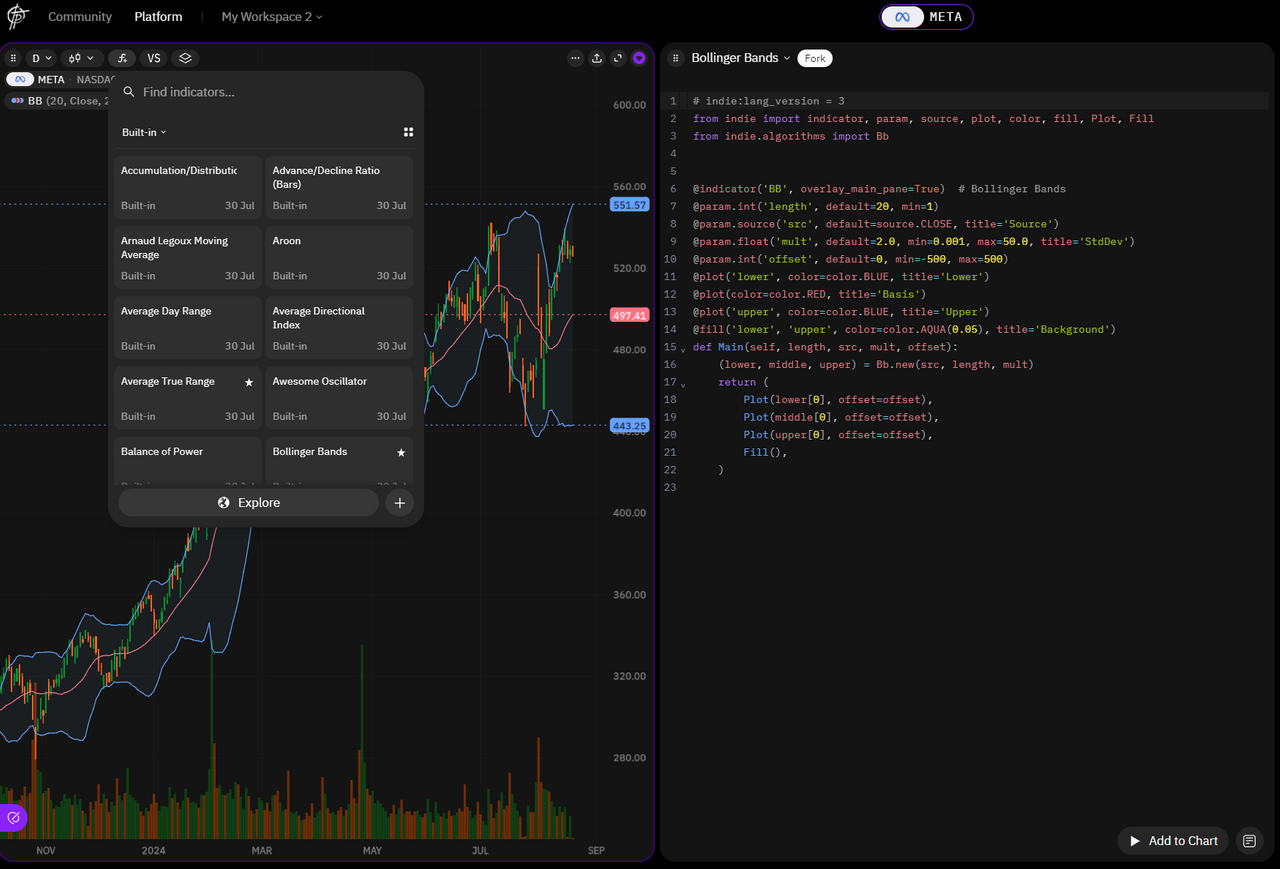The width and height of the screenshot is (1280, 869).
Task: Grab the chart widget drag handle
Action: (13, 58)
